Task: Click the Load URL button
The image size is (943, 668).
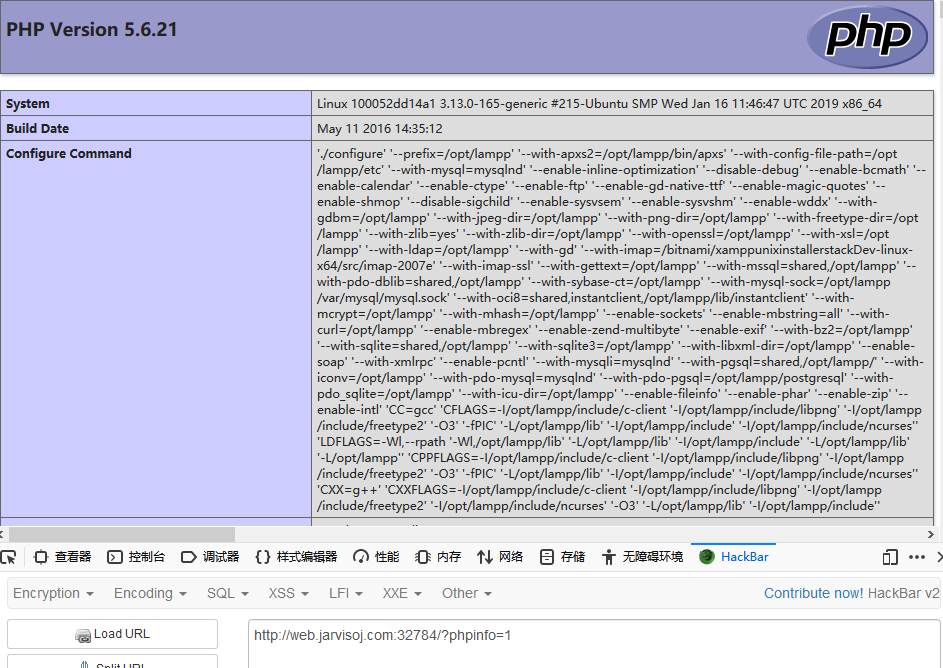Action: coord(112,634)
